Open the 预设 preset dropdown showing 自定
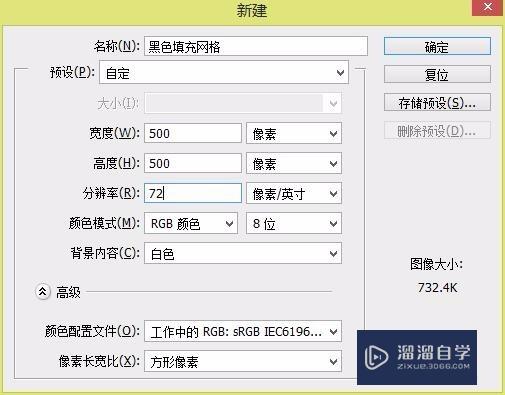The height and width of the screenshot is (395, 505). tap(224, 72)
